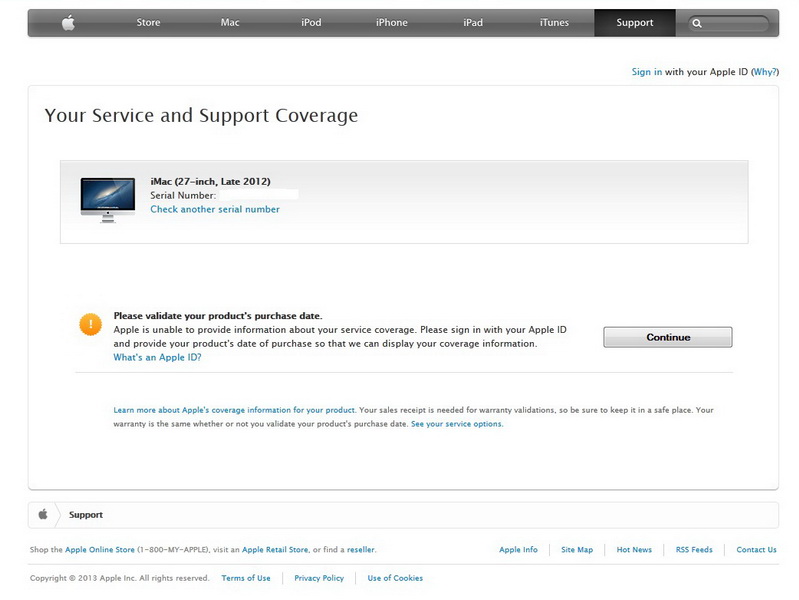799x600 pixels.
Task: Open the iPhone nav item
Action: pyautogui.click(x=392, y=22)
